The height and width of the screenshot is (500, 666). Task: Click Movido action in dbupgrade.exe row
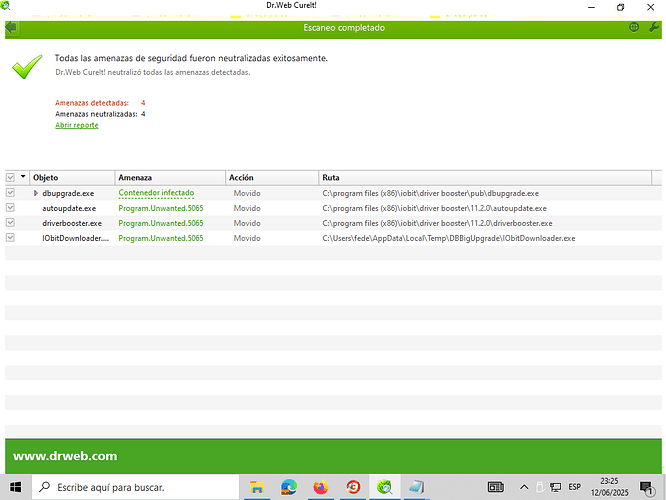pyautogui.click(x=247, y=193)
